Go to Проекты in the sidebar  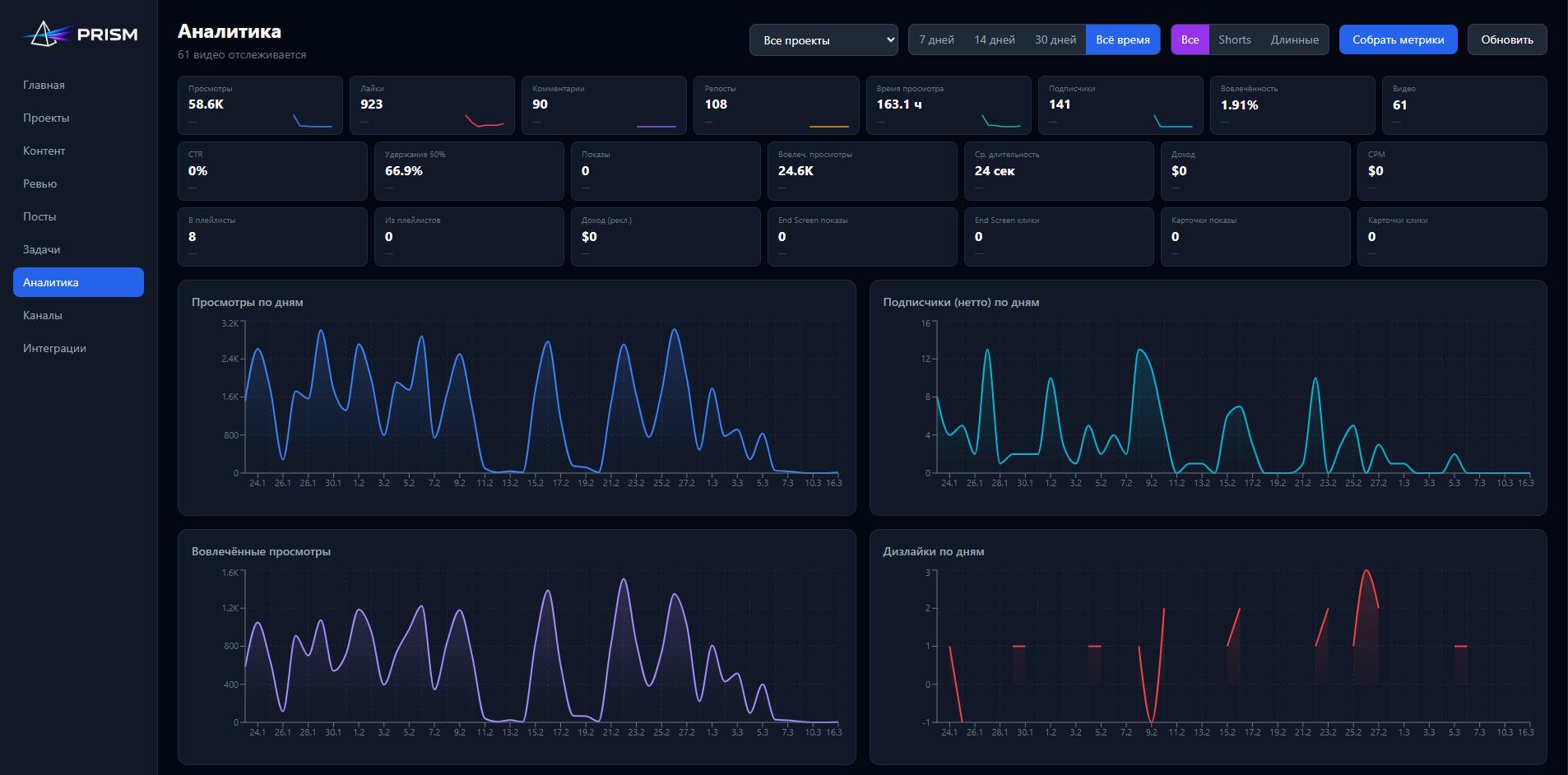coord(78,118)
